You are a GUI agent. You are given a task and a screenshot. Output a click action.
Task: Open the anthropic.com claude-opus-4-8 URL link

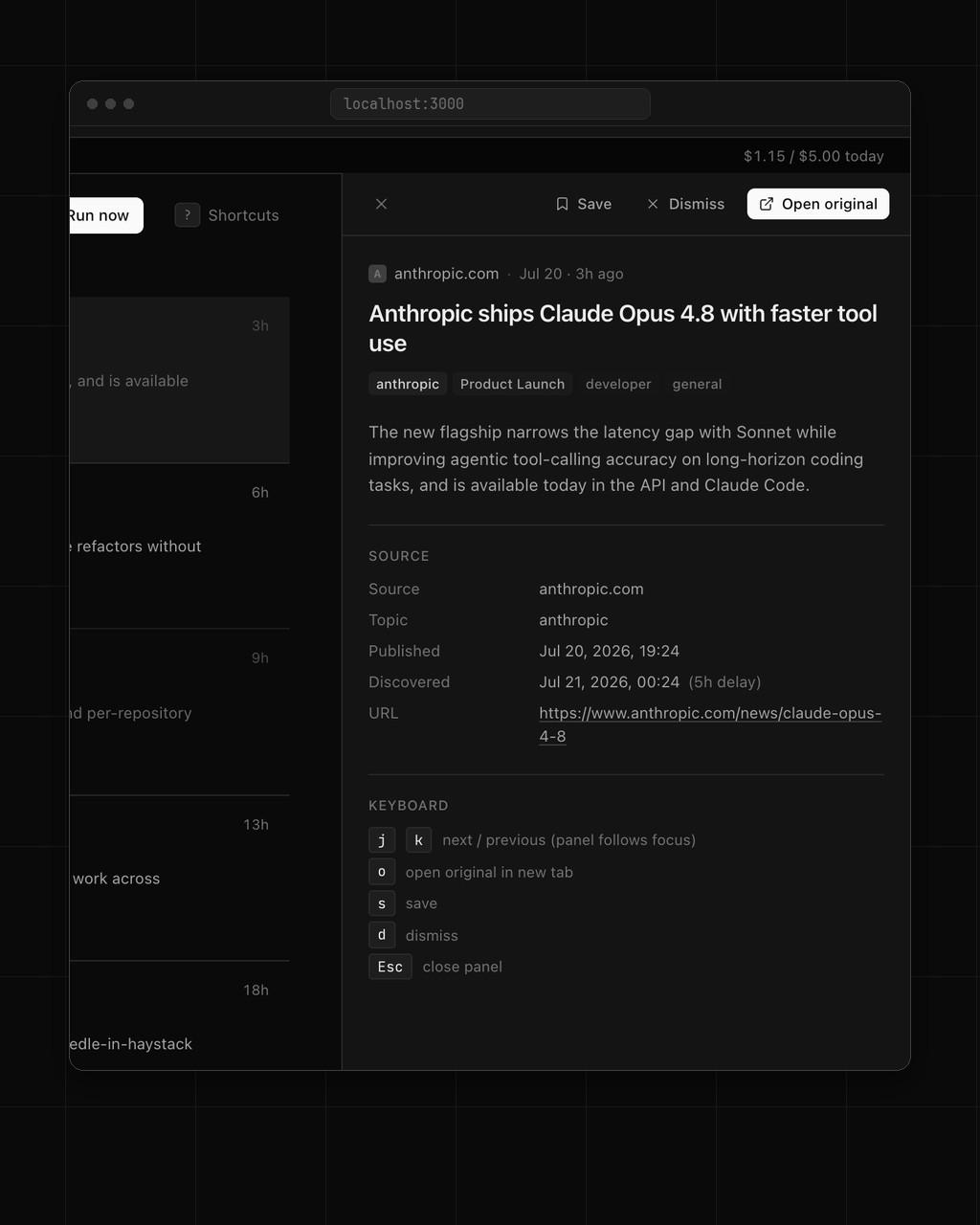[x=709, y=724]
